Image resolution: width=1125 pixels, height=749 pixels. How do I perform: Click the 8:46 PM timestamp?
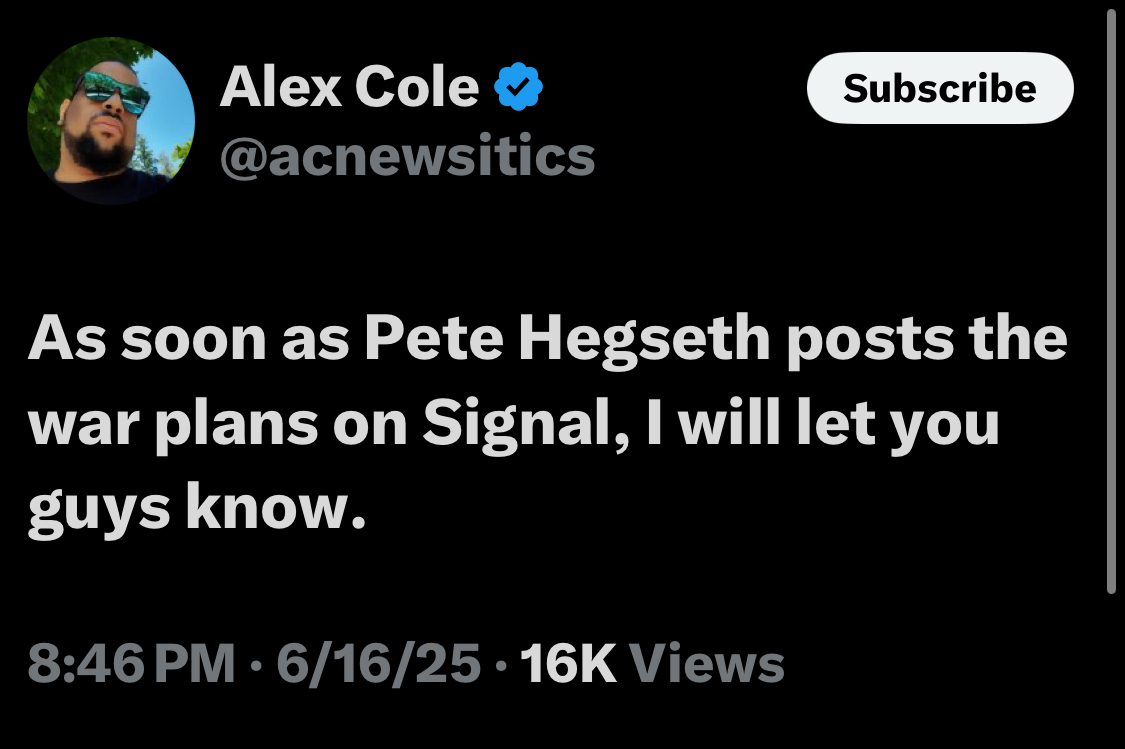click(131, 663)
